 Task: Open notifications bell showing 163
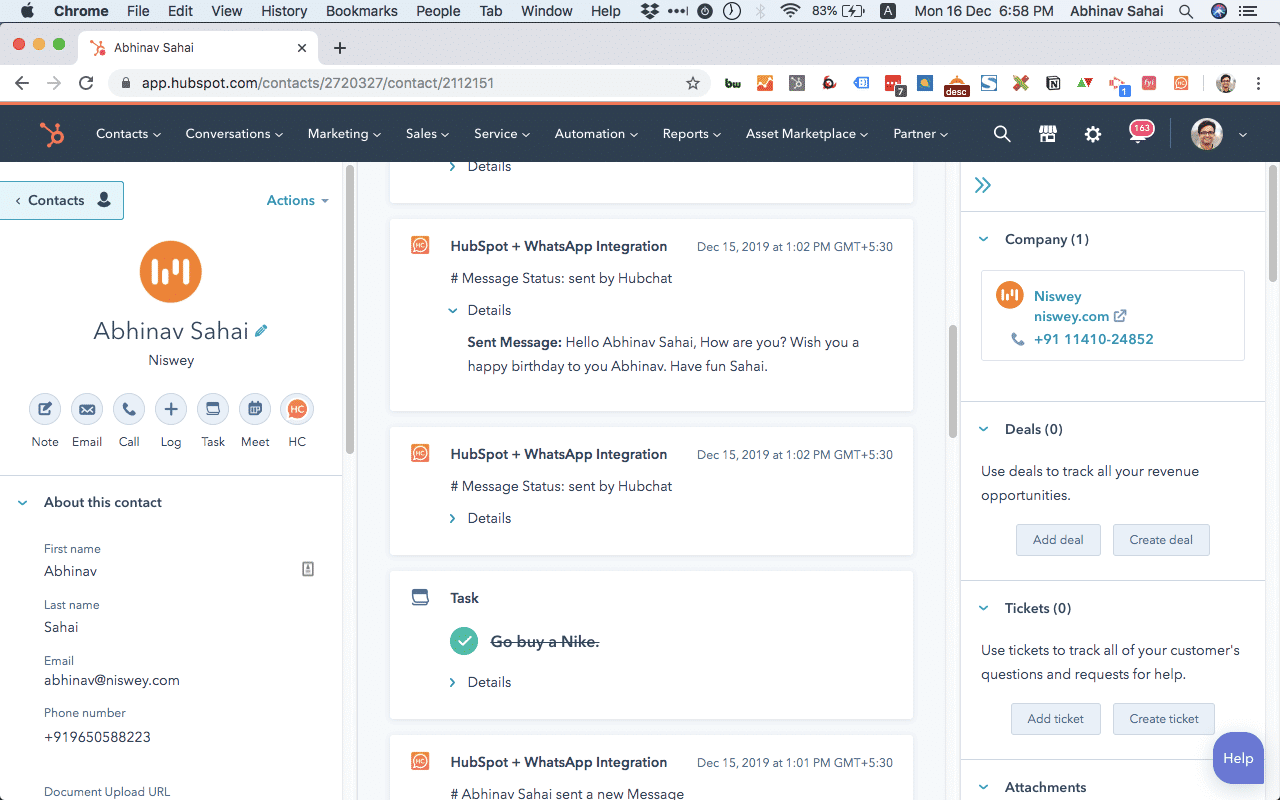pyautogui.click(x=1139, y=132)
